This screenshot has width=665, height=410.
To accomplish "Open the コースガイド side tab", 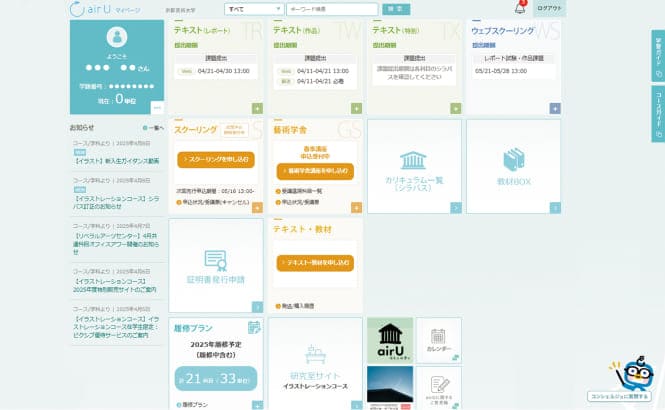I will tap(658, 114).
